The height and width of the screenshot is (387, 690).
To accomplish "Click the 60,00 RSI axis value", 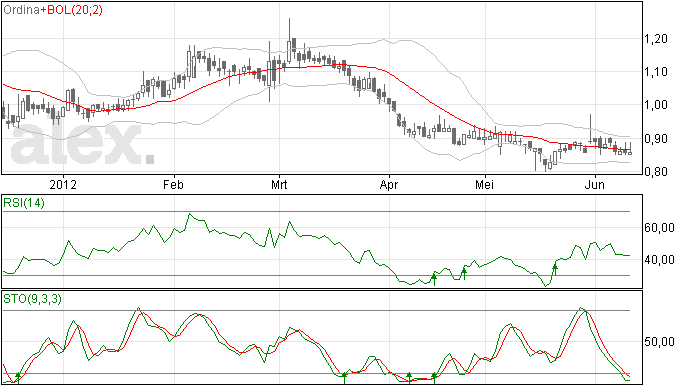I will point(659,228).
